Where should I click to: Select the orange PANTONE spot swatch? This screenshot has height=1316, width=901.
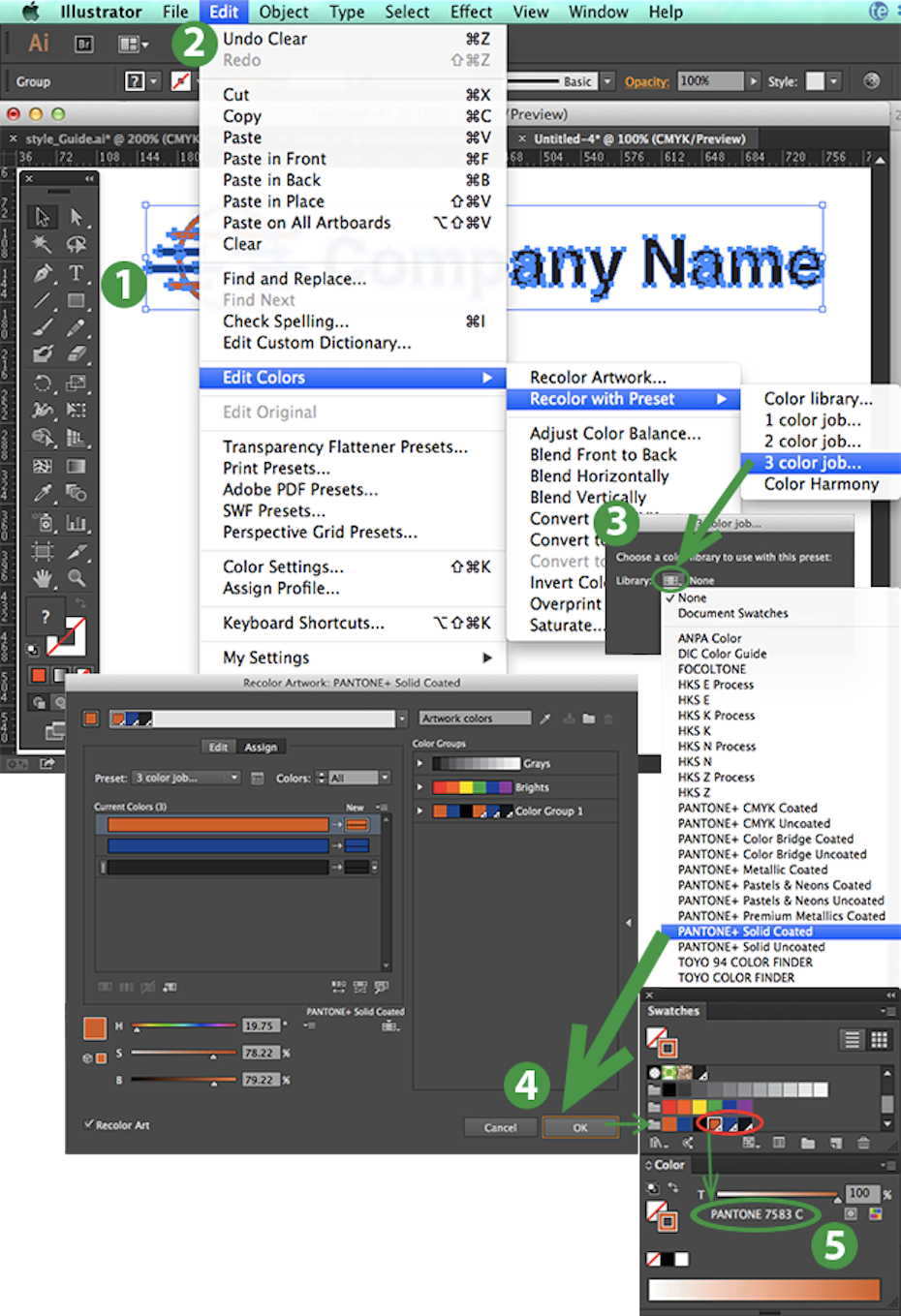tap(715, 1124)
